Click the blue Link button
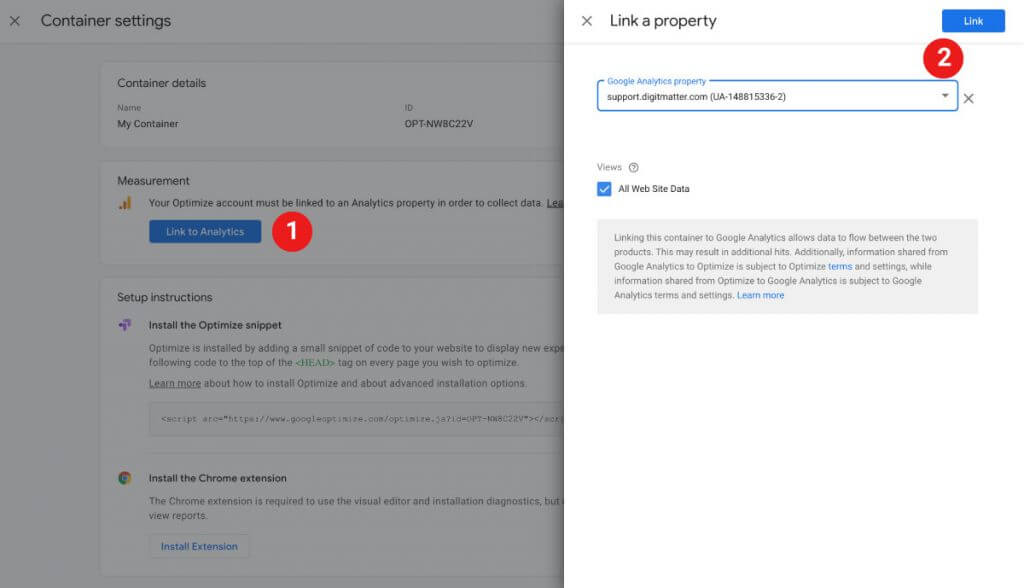Viewport: 1024px width, 588px height. (973, 21)
